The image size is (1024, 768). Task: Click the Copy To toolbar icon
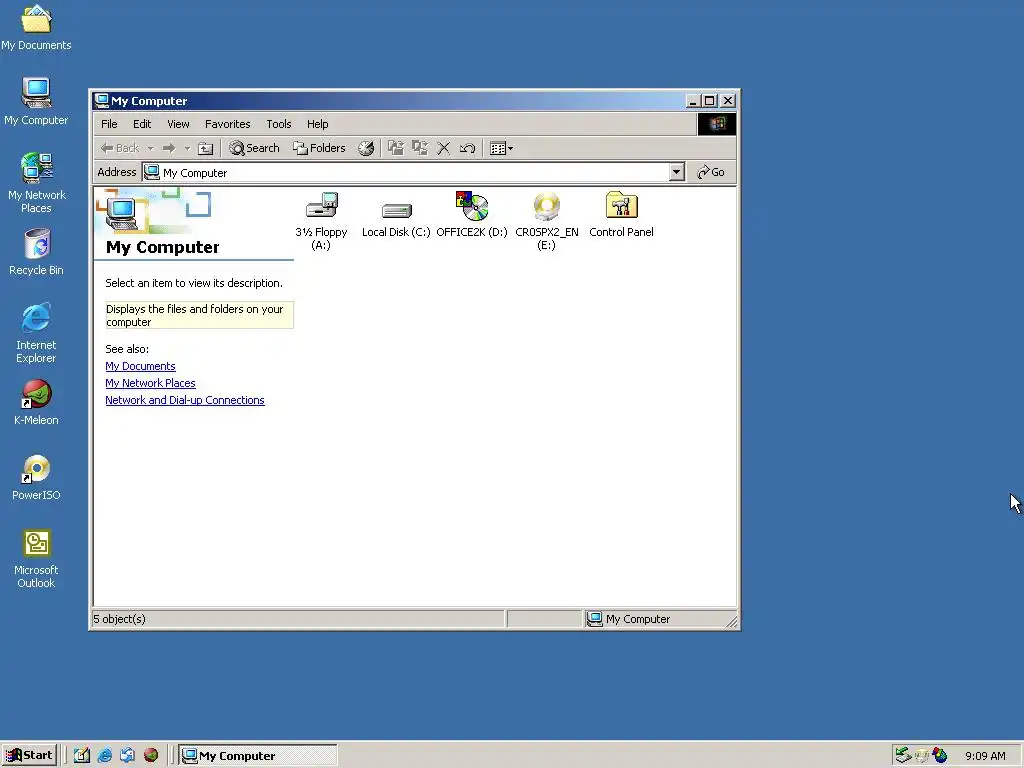419,148
